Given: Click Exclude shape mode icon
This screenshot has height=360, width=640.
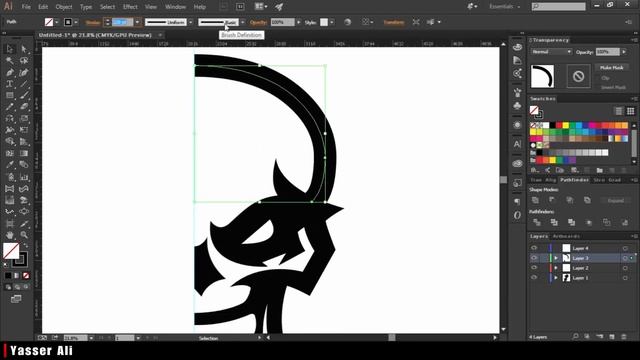Looking at the screenshot, I should tap(587, 200).
